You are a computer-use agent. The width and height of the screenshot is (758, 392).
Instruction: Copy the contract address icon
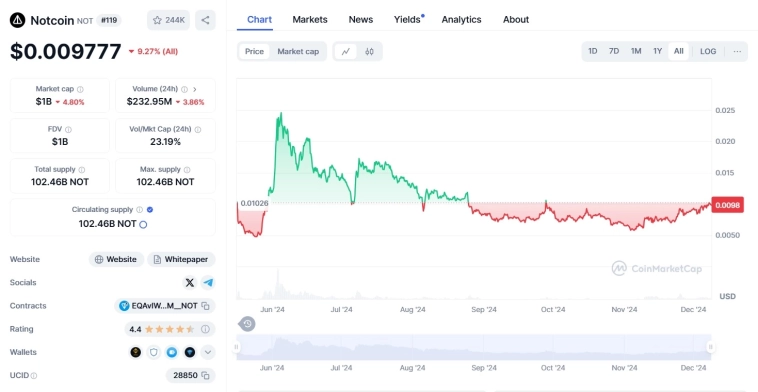point(205,306)
